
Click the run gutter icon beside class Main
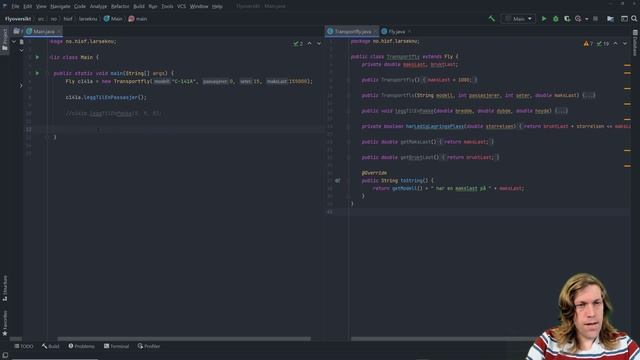tap(37, 57)
